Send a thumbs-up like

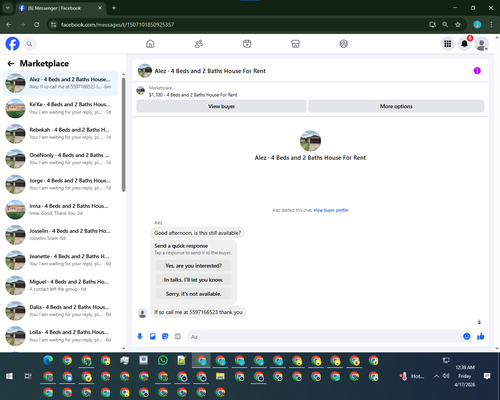[x=481, y=336]
